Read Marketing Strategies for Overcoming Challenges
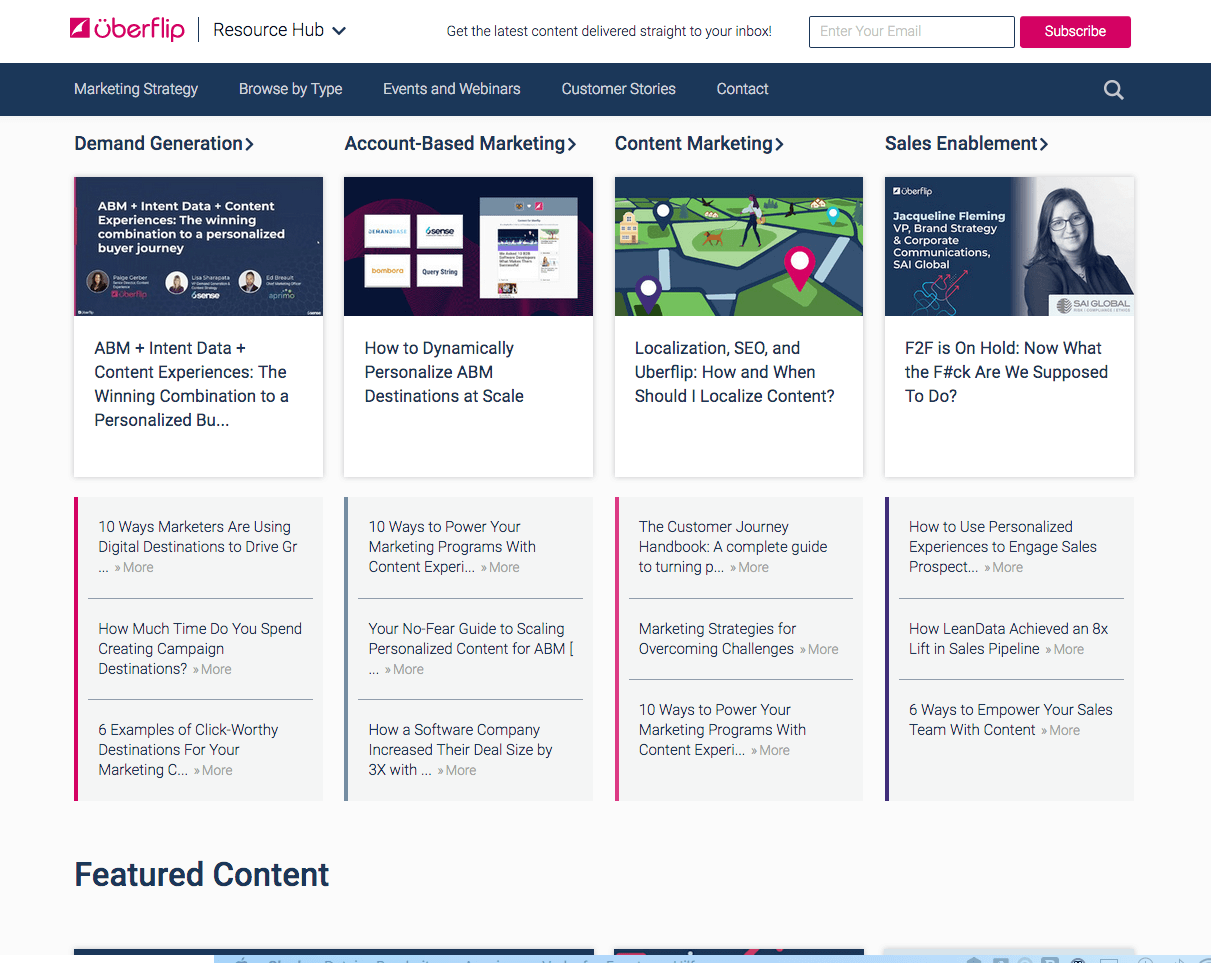This screenshot has height=963, width=1211. (x=717, y=639)
